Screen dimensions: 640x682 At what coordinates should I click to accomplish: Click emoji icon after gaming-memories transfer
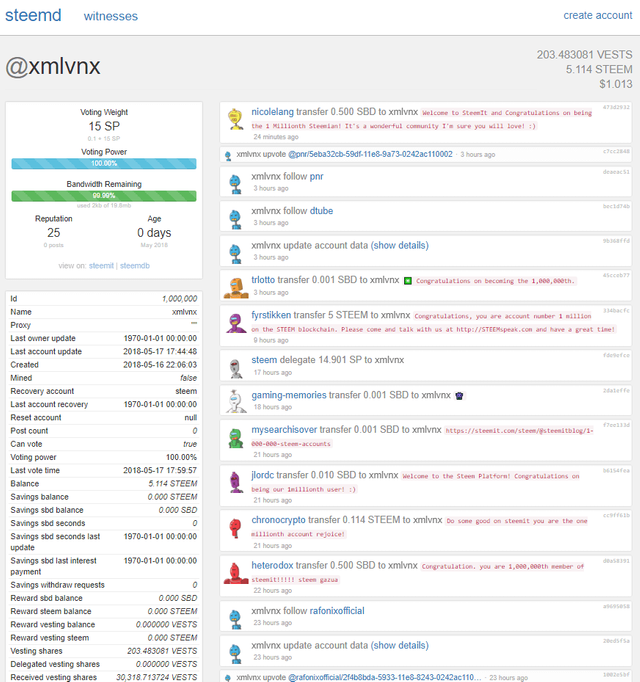click(x=459, y=396)
